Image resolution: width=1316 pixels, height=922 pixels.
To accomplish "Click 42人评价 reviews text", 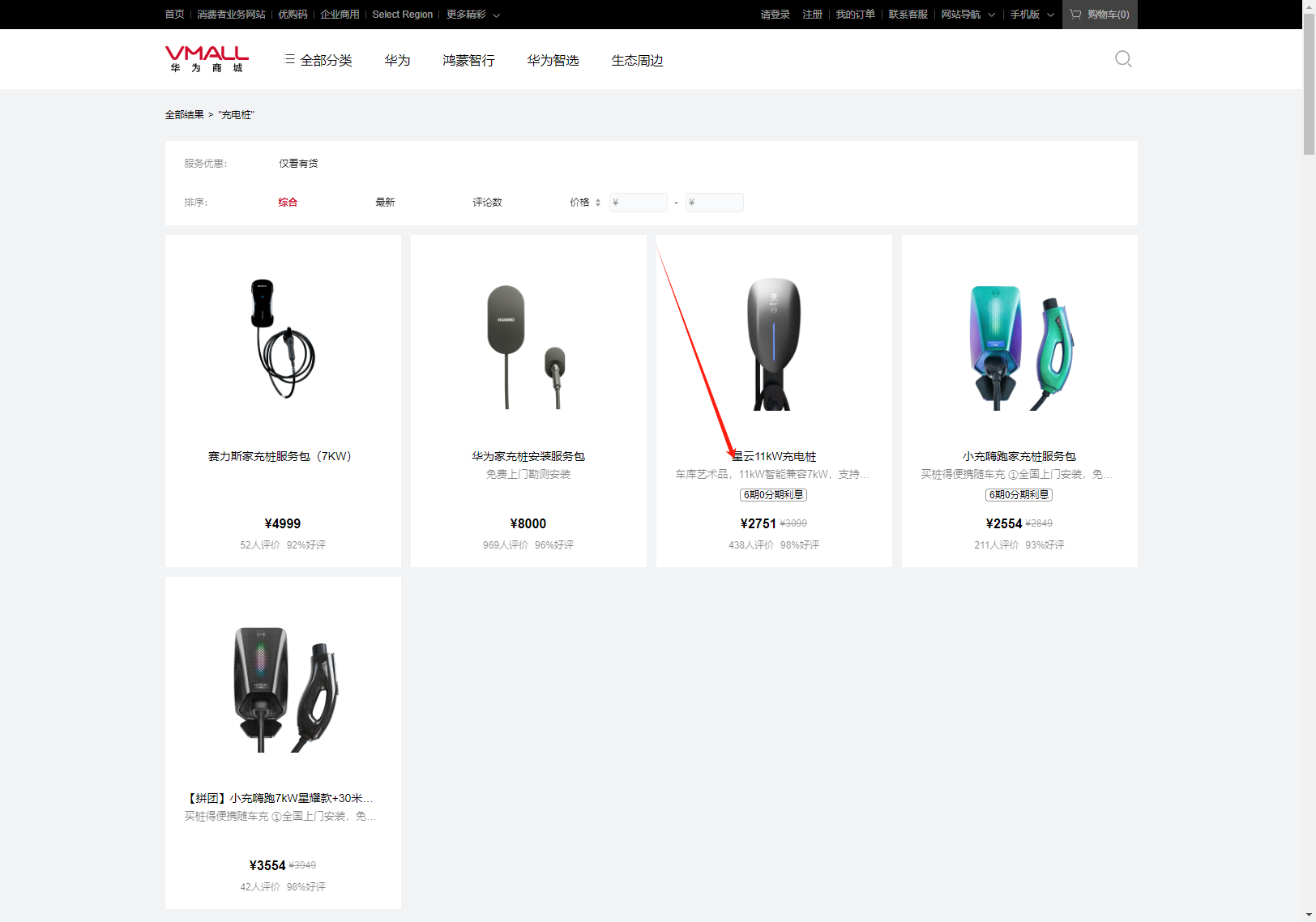I will [259, 887].
